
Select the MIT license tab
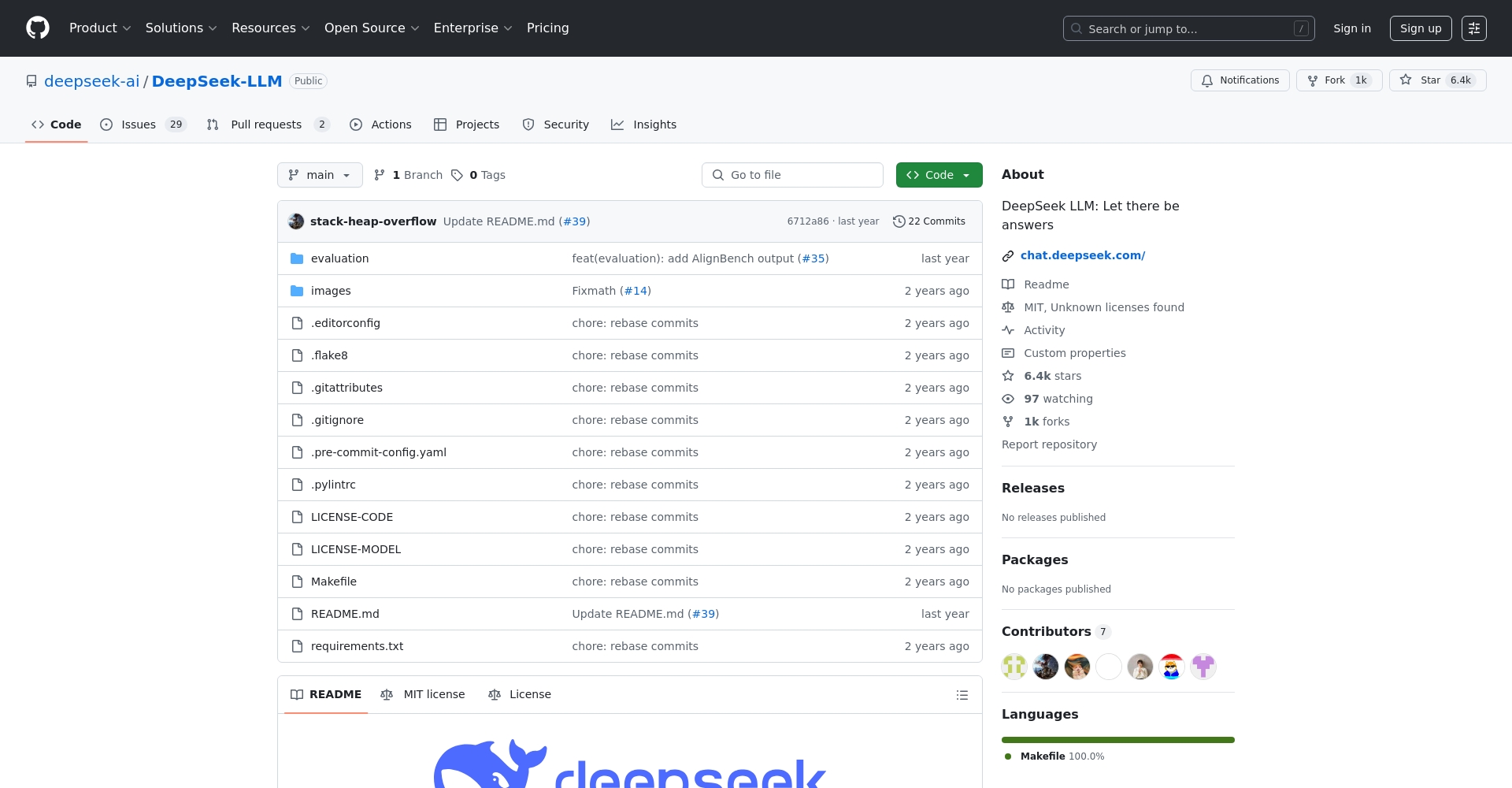422,695
